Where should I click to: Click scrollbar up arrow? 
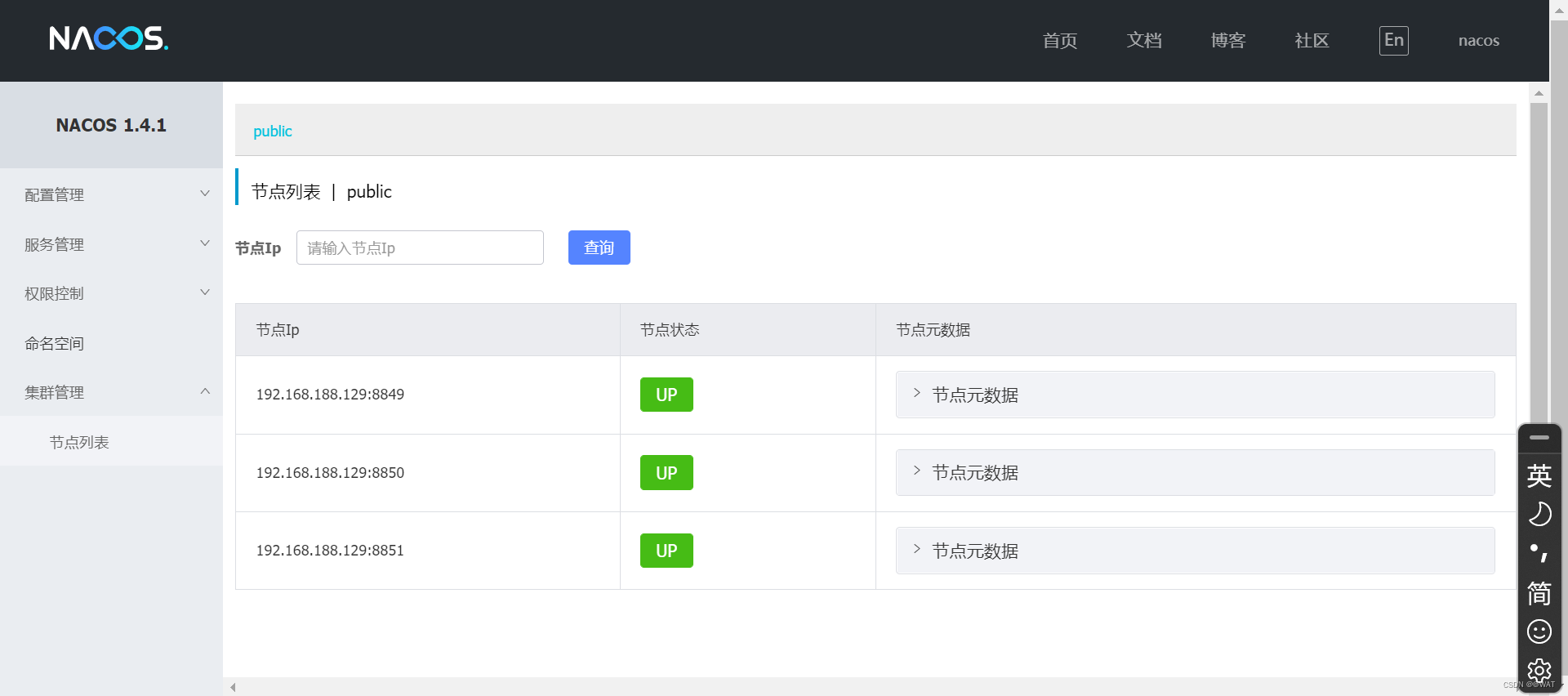[x=1539, y=93]
